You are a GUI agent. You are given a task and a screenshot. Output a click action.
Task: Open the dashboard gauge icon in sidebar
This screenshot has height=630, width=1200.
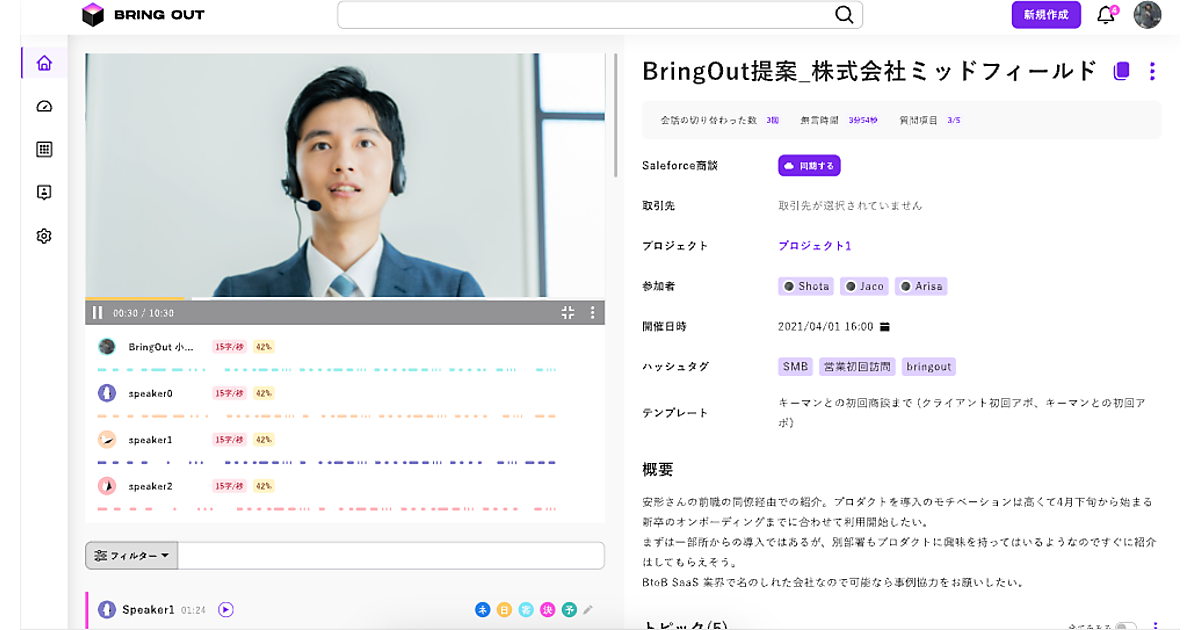(x=44, y=107)
